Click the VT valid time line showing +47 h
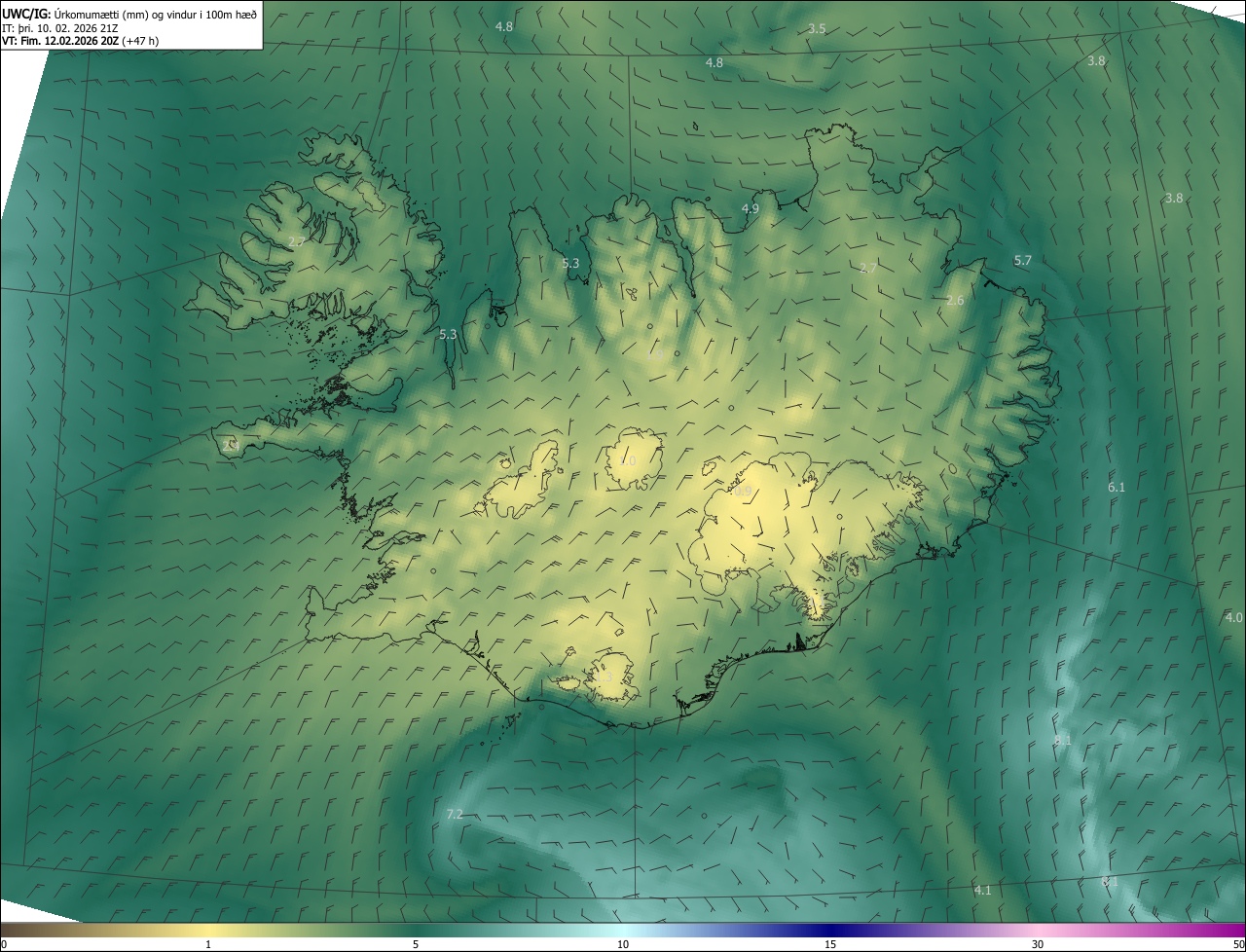1246x952 pixels. [x=80, y=41]
